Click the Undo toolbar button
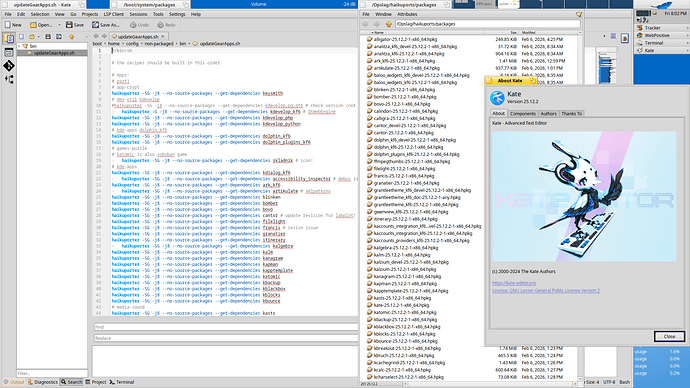This screenshot has width=690, height=388. pyautogui.click(x=139, y=25)
